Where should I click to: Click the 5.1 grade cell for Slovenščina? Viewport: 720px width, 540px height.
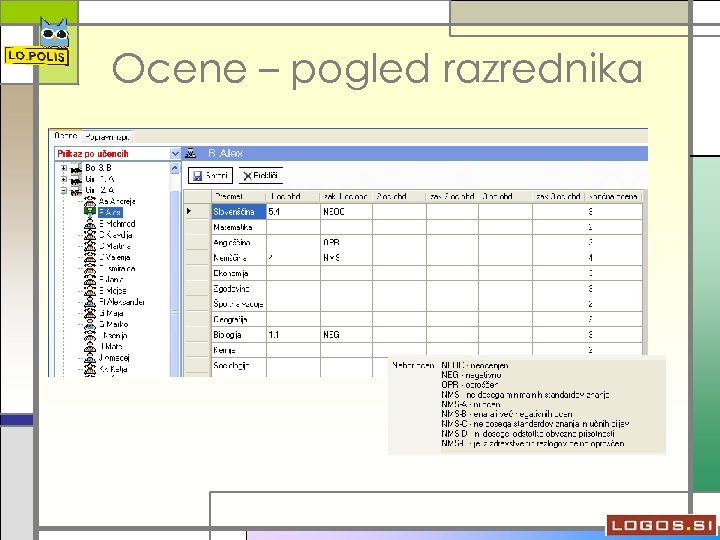tap(293, 212)
